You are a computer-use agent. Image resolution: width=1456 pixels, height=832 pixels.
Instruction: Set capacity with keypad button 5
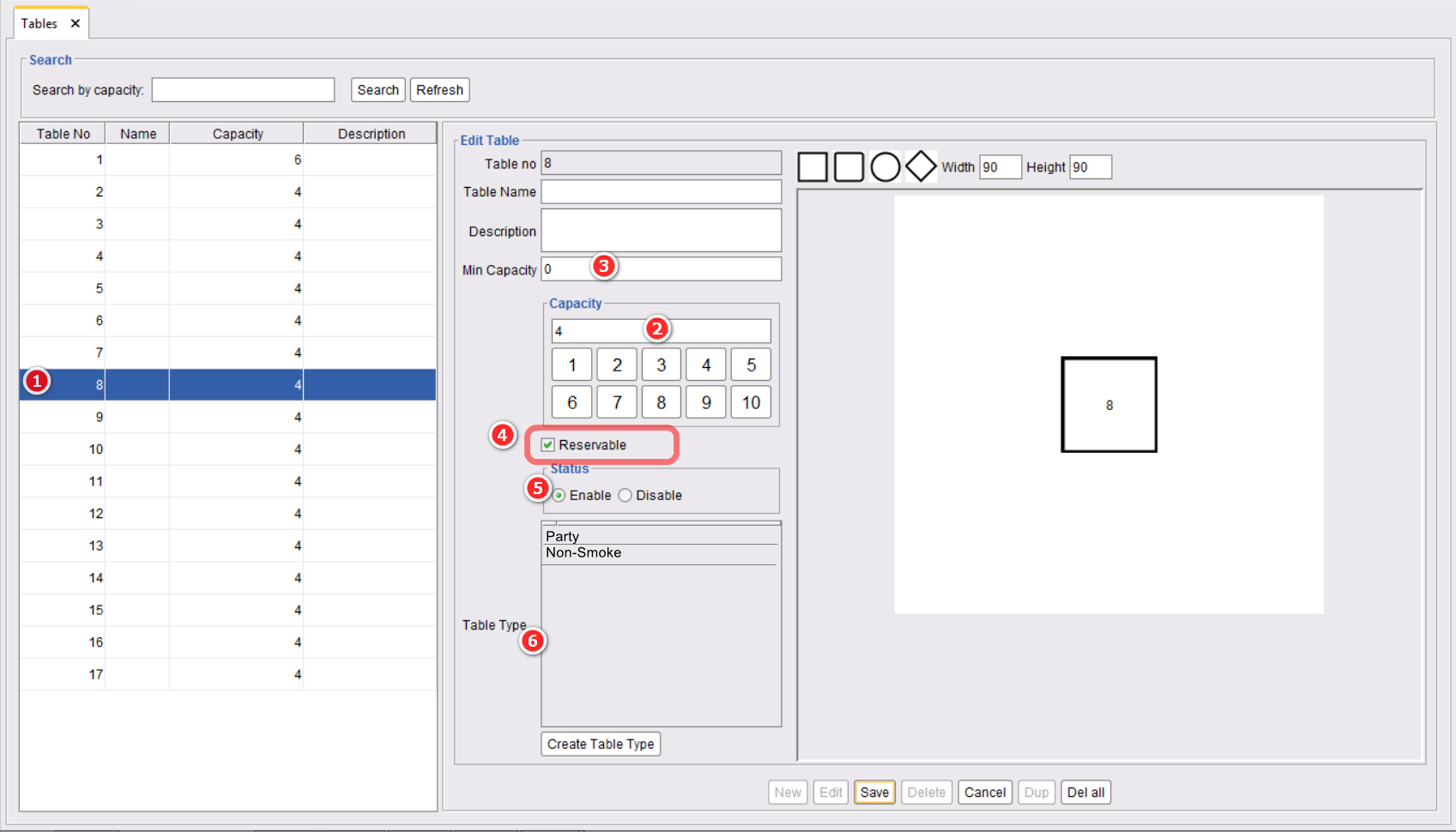tap(751, 365)
